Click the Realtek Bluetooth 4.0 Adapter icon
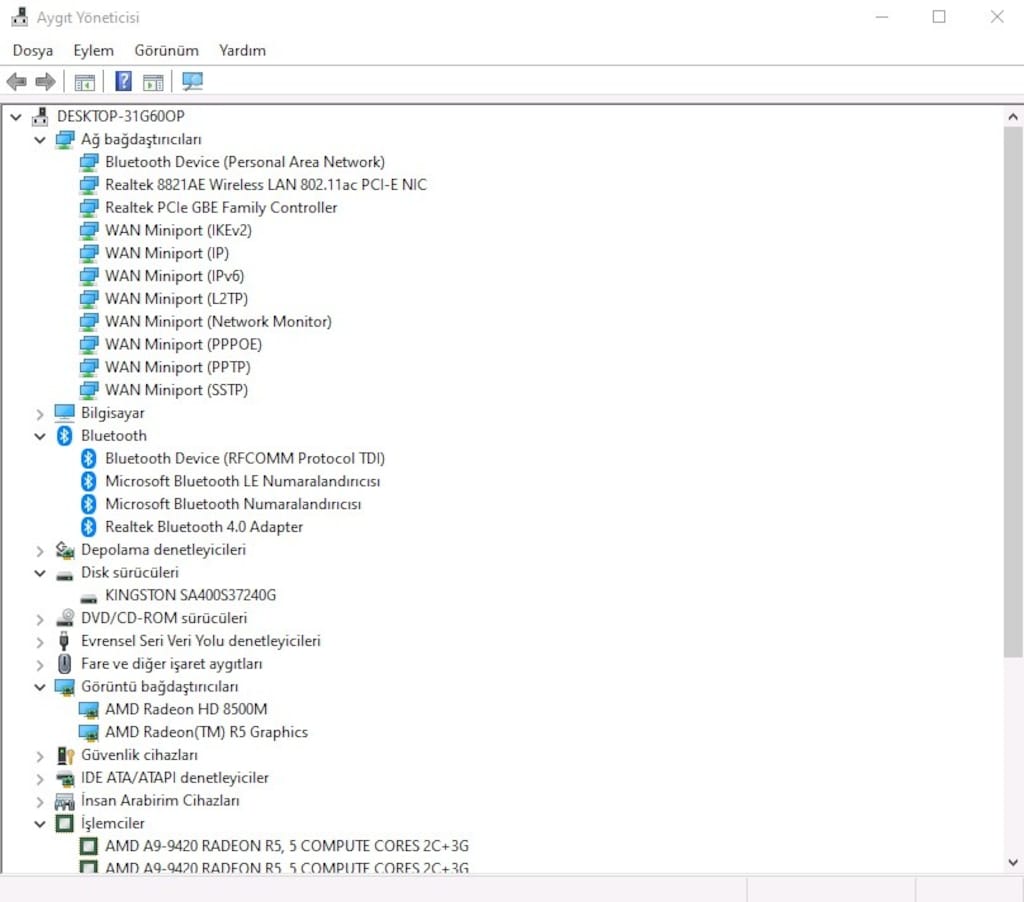Image resolution: width=1024 pixels, height=902 pixels. tap(89, 526)
